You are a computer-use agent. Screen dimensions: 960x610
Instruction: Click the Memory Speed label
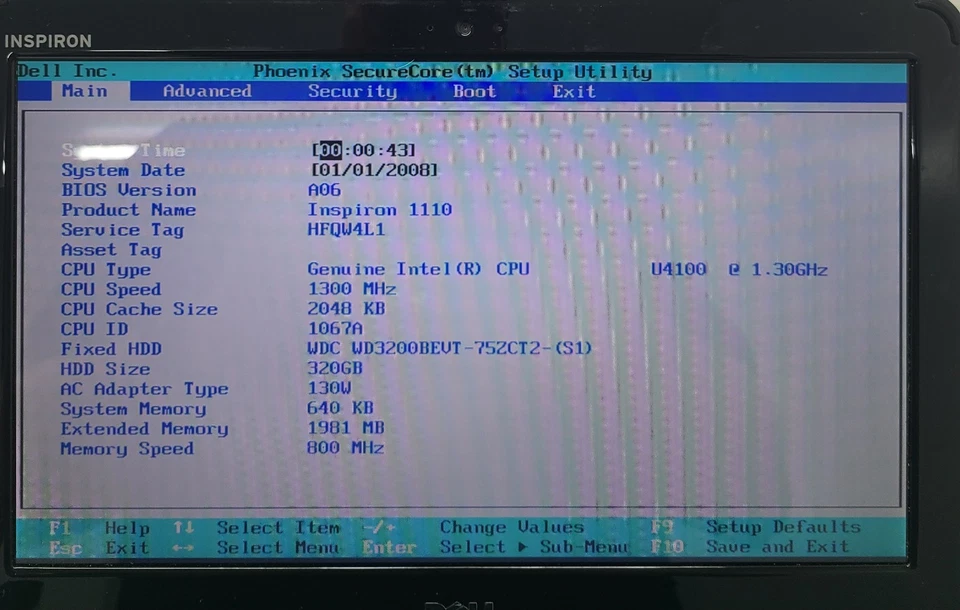pyautogui.click(x=127, y=449)
